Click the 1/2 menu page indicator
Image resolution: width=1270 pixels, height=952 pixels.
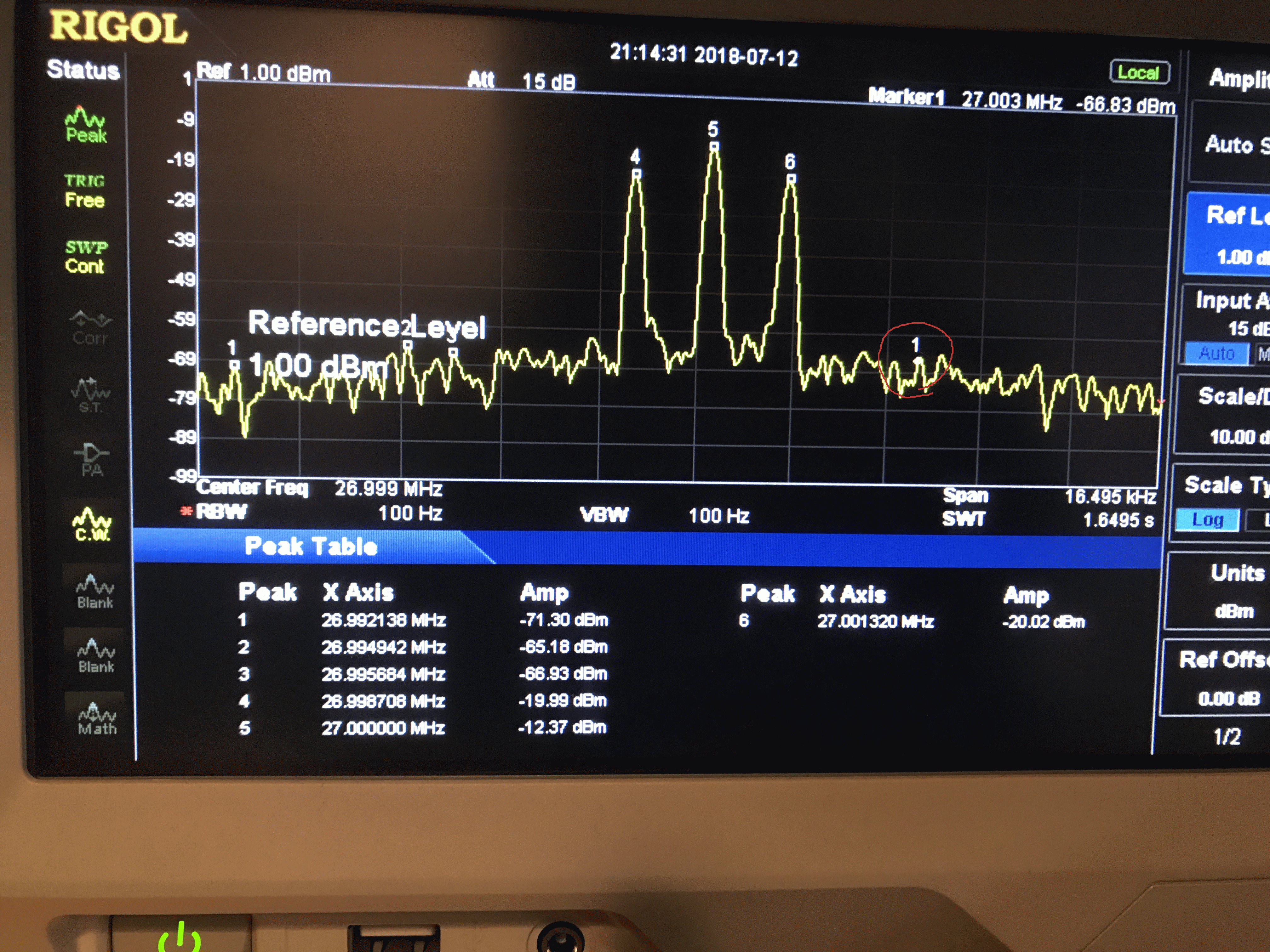pos(1227,736)
